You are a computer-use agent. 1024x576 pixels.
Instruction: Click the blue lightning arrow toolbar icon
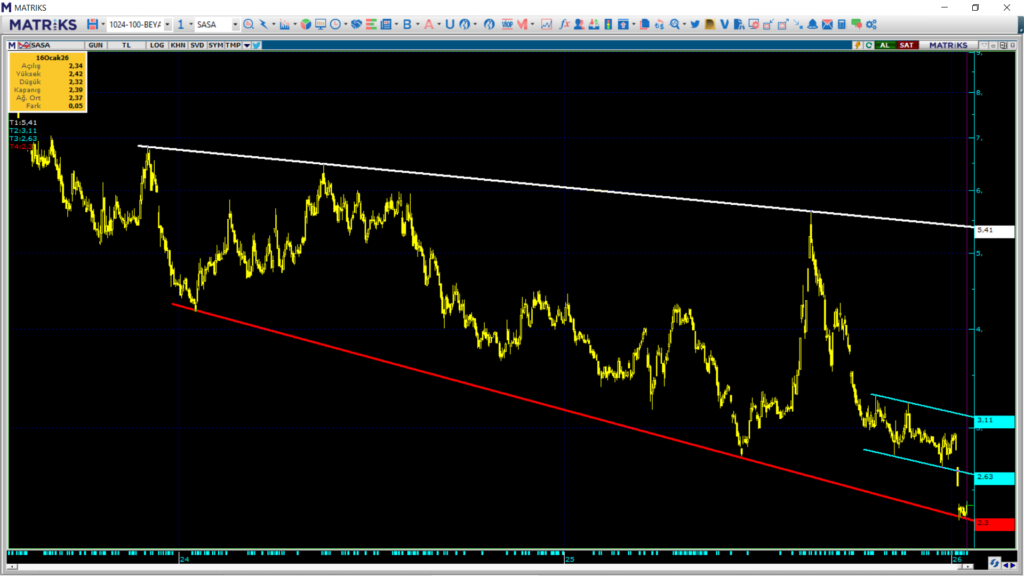[263, 24]
